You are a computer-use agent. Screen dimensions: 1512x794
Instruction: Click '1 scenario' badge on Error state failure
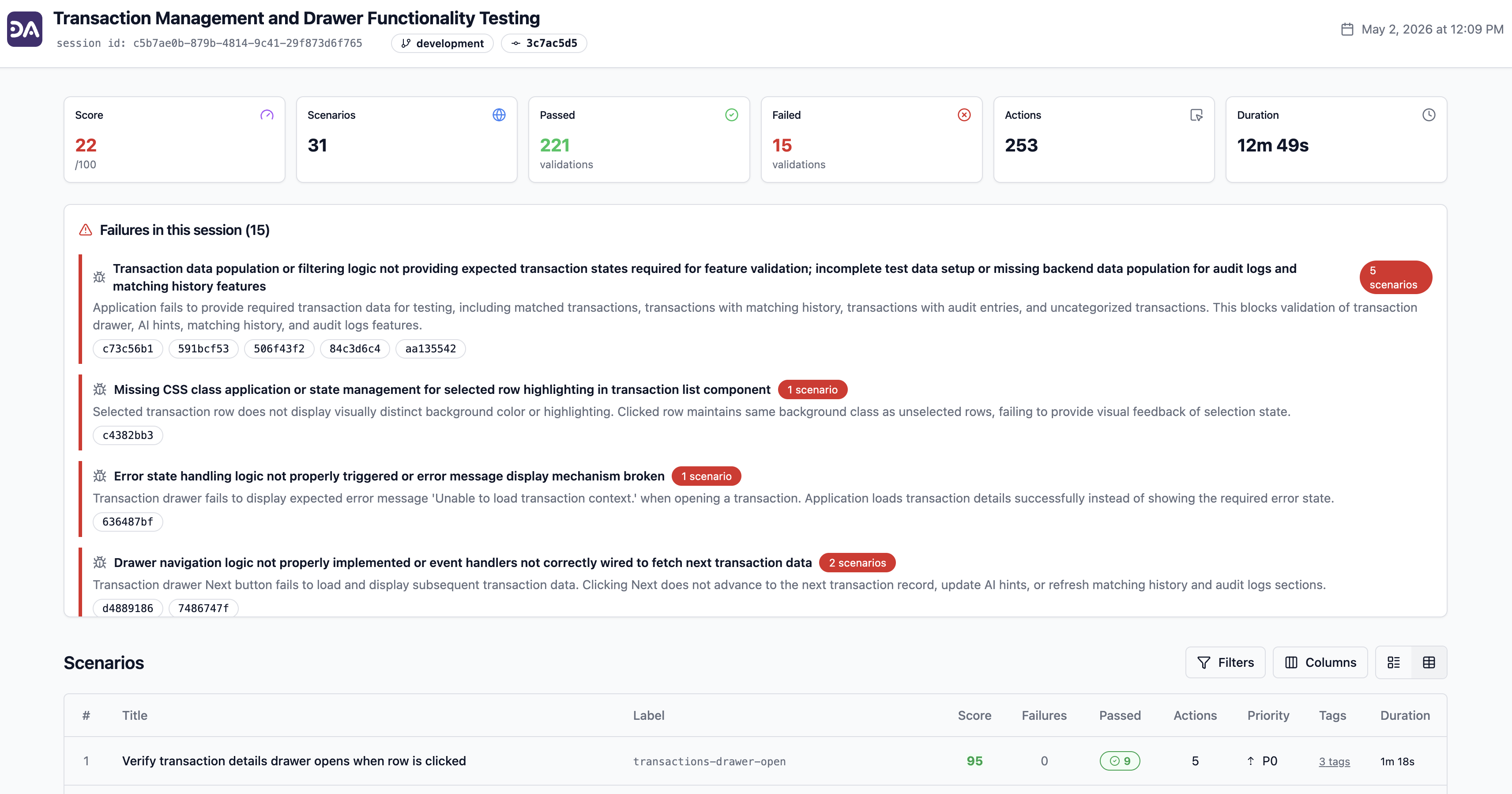(x=706, y=476)
